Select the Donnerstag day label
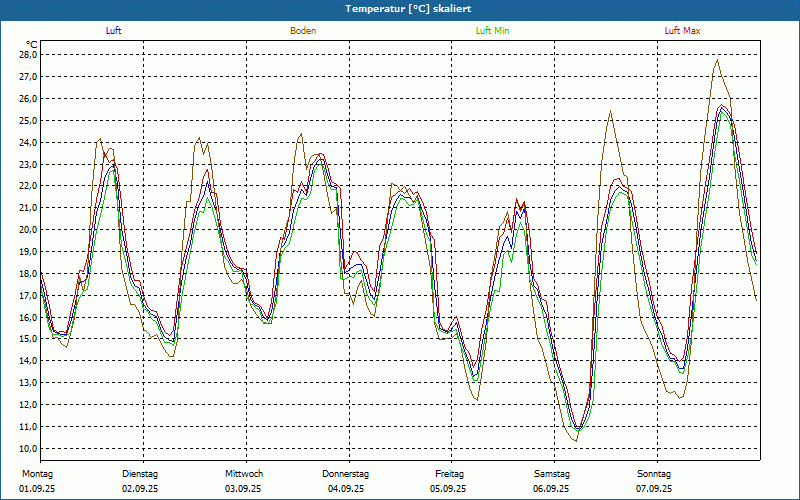 pos(346,474)
